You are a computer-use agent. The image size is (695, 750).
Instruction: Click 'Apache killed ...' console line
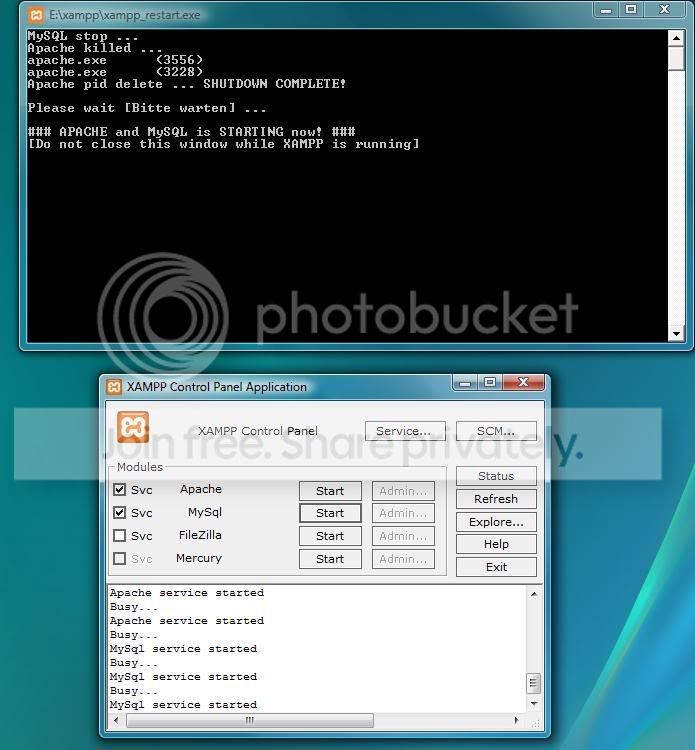95,48
